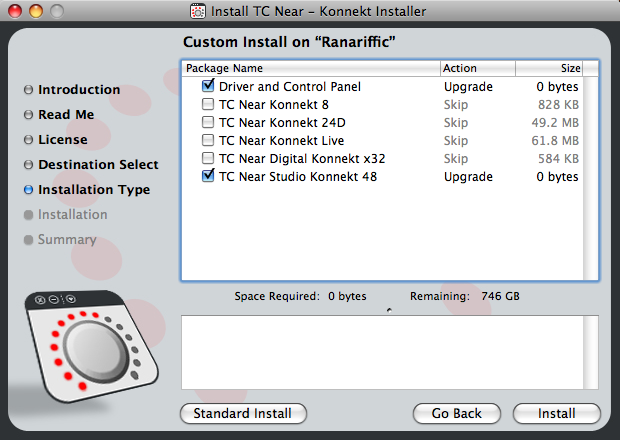Click the TC Near knob logo image
The image size is (620, 440).
point(91,346)
